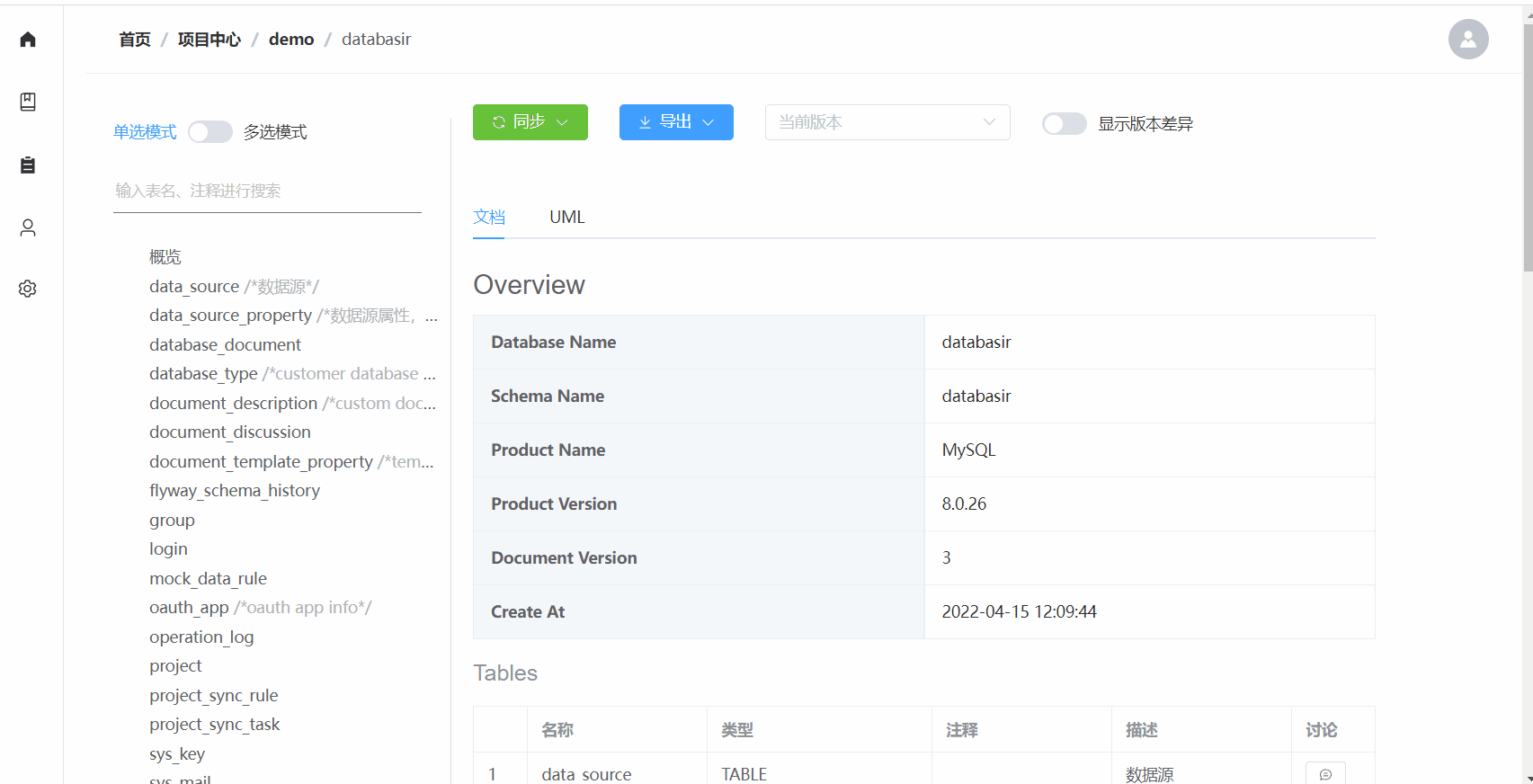Image resolution: width=1533 pixels, height=784 pixels.
Task: Open discussion icon for data_source row
Action: pos(1324,773)
